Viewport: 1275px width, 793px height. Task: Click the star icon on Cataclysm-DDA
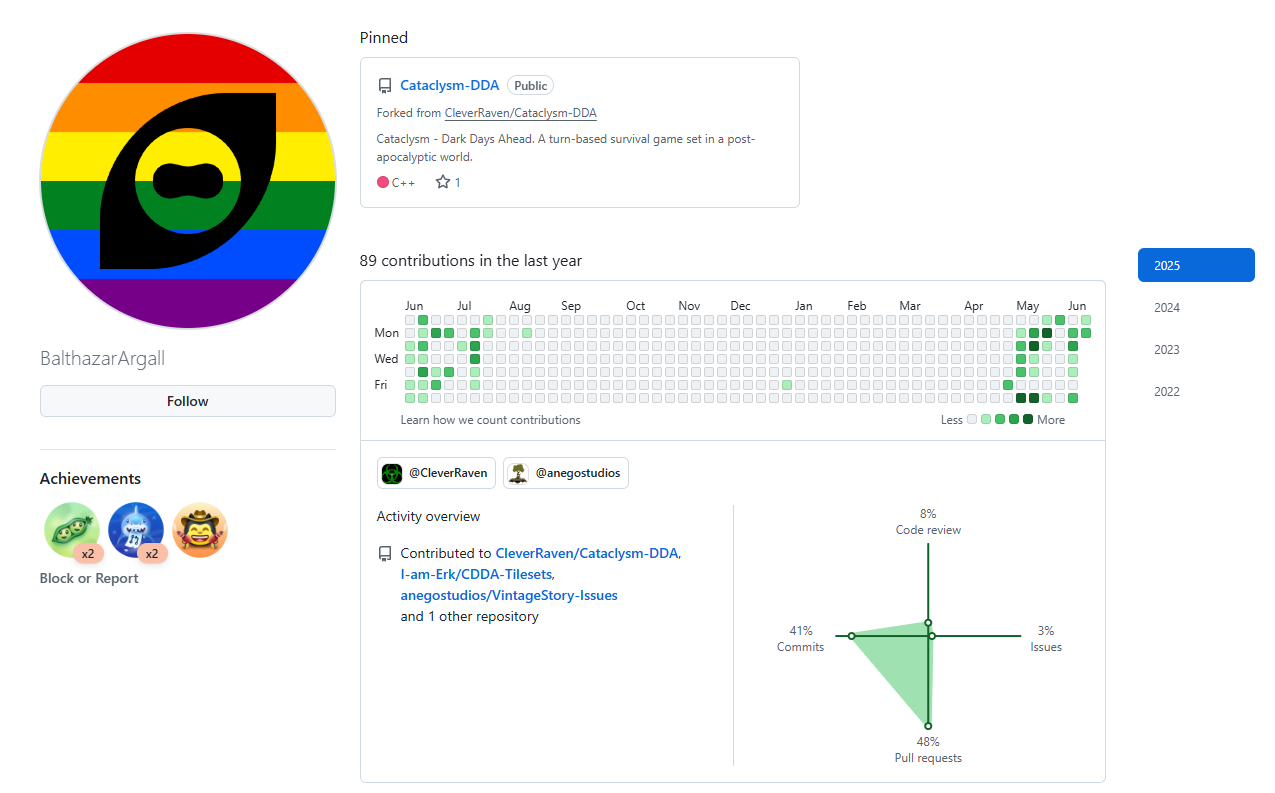click(443, 182)
